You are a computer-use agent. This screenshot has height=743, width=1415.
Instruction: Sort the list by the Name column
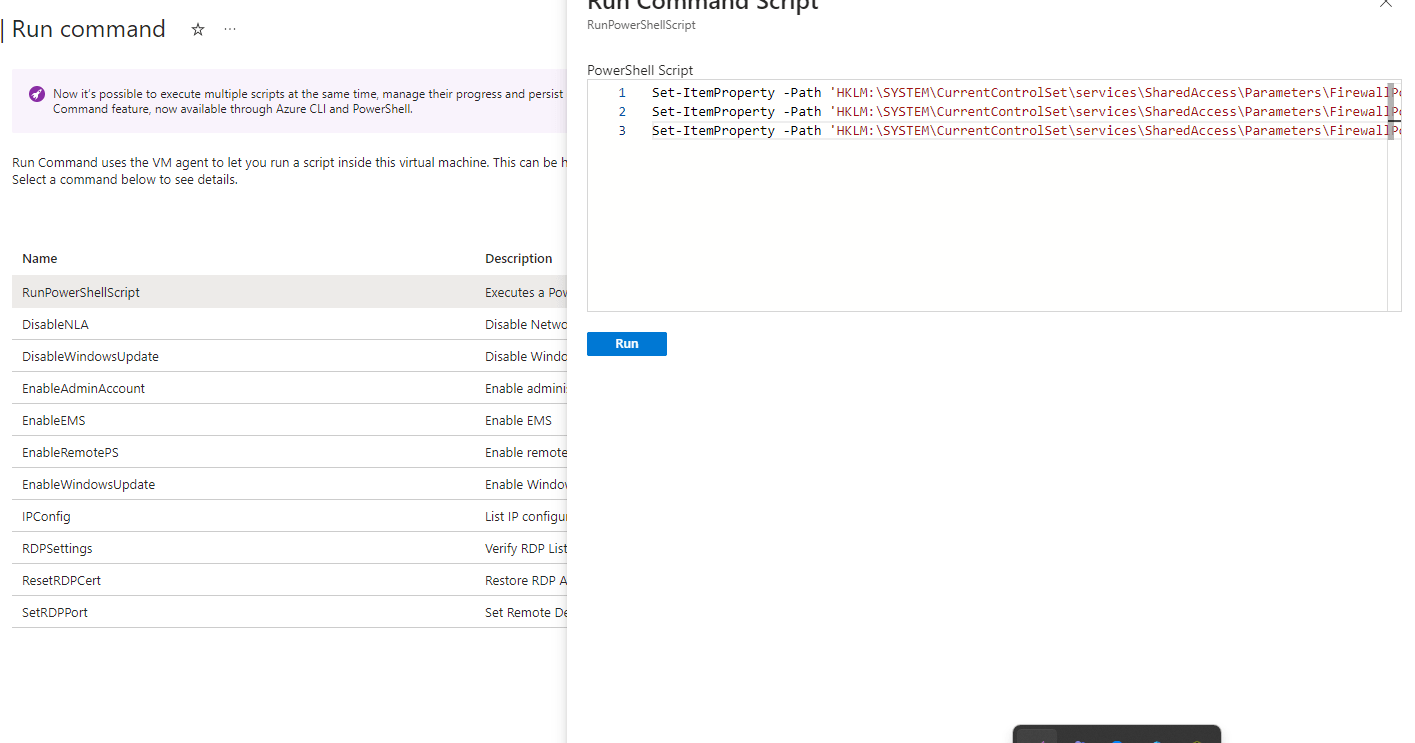[39, 258]
